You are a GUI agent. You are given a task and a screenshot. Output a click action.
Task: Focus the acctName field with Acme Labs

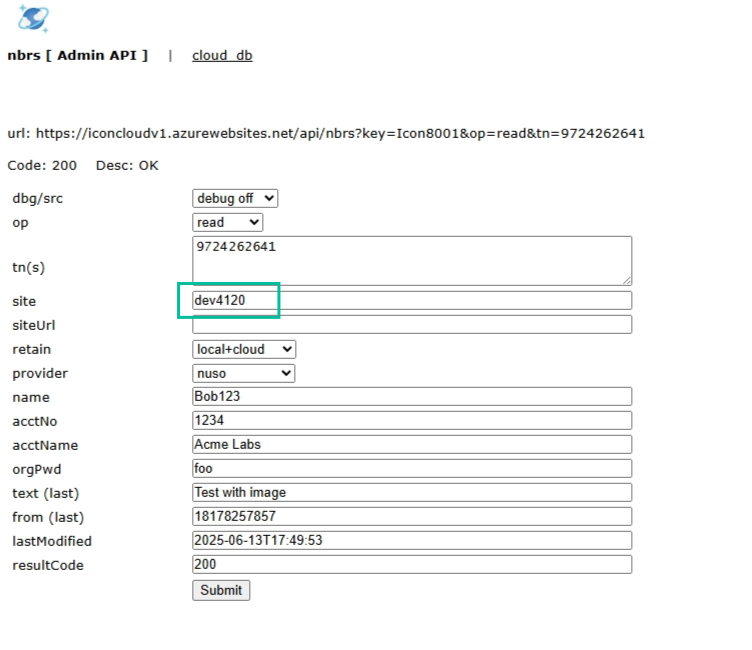411,445
